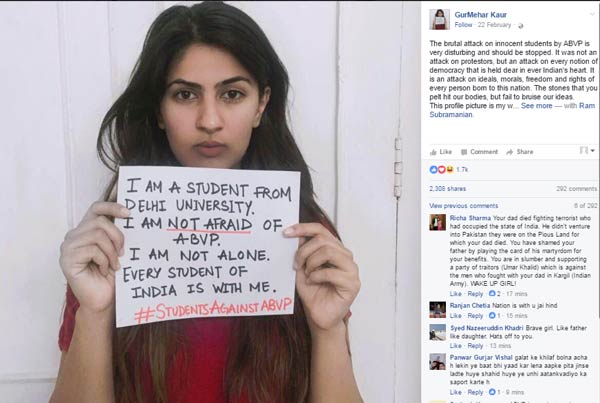Click like-count icon on Ranjan Chetia's comment
The height and width of the screenshot is (403, 600).
point(492,316)
